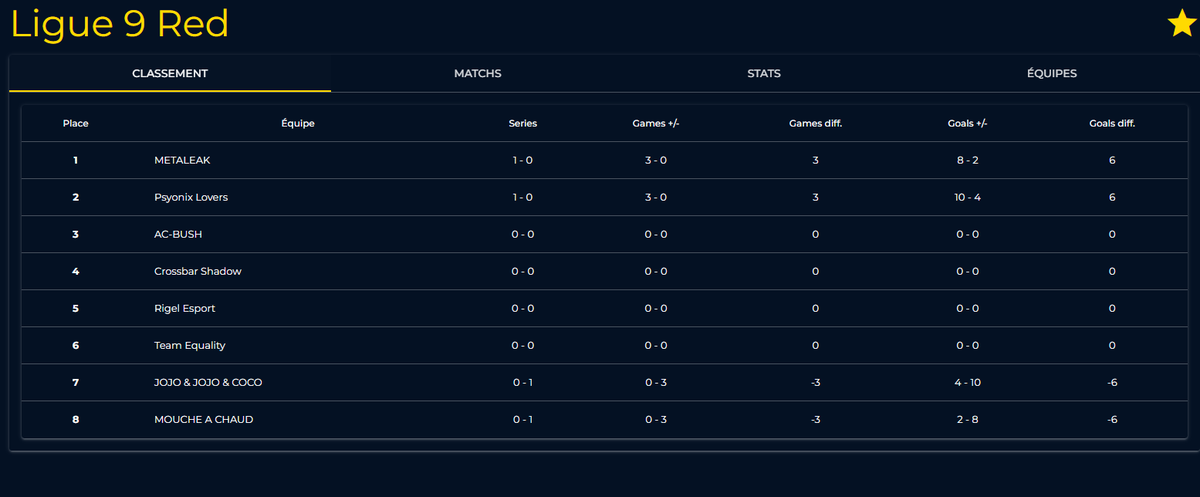This screenshot has width=1200, height=497.
Task: Open the Crossbar Shadow team entry
Action: click(198, 271)
